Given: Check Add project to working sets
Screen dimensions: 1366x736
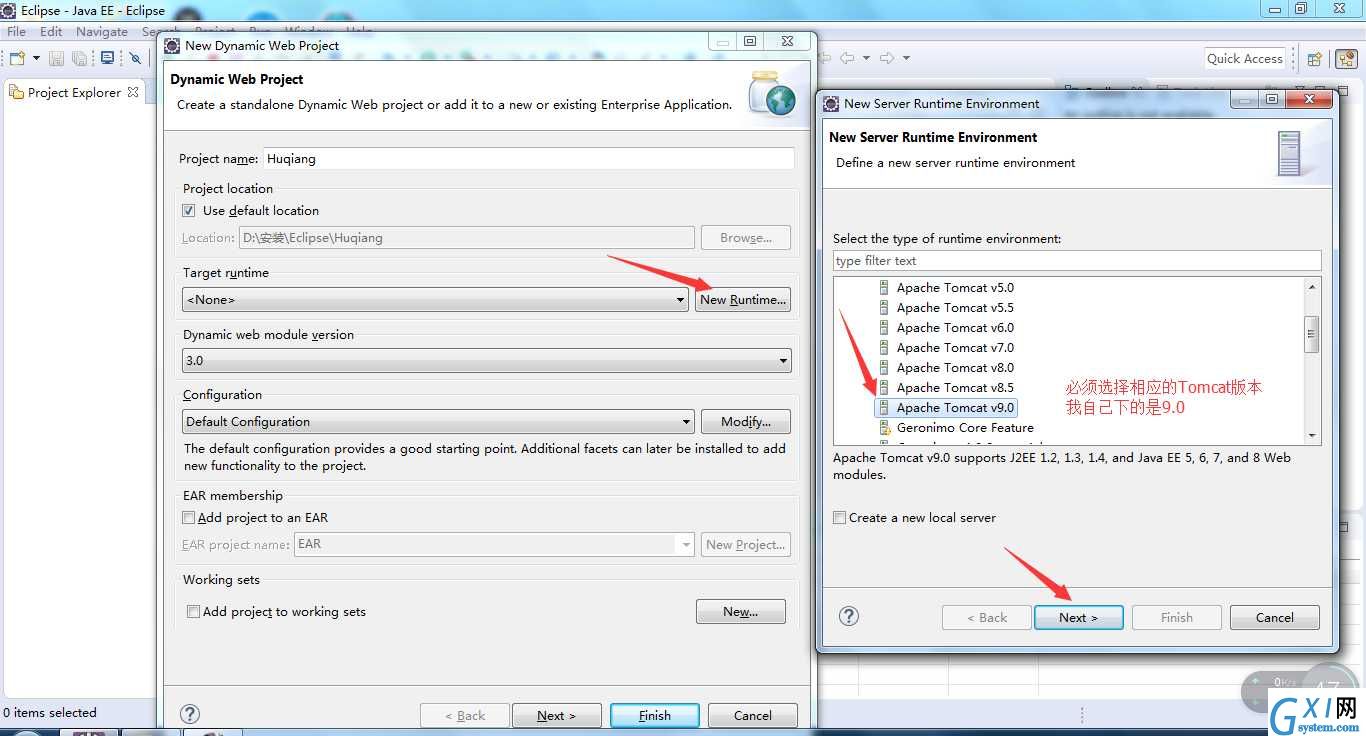Looking at the screenshot, I should coord(194,612).
